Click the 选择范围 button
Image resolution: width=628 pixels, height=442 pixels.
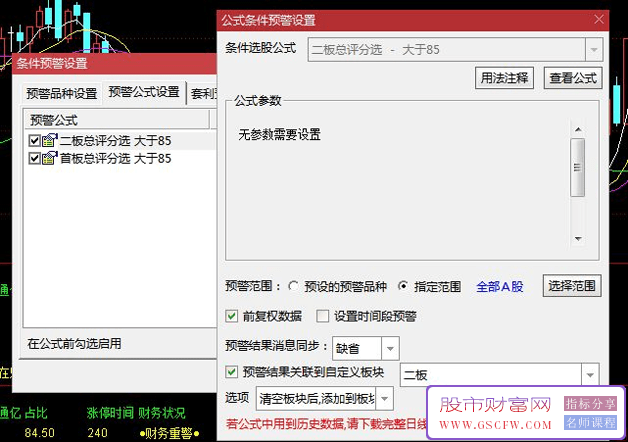[x=572, y=286]
